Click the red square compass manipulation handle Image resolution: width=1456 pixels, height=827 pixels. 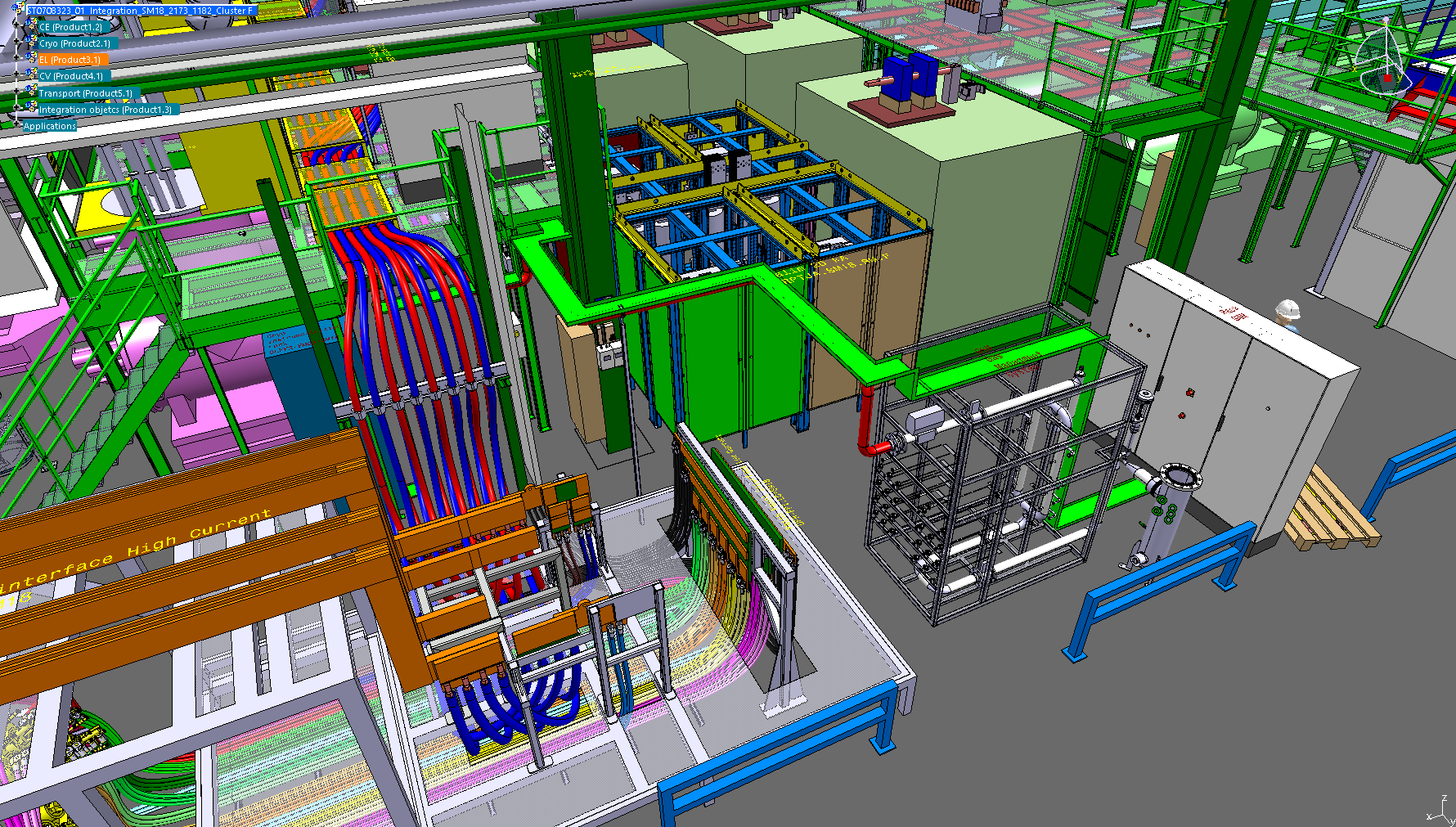1387,79
